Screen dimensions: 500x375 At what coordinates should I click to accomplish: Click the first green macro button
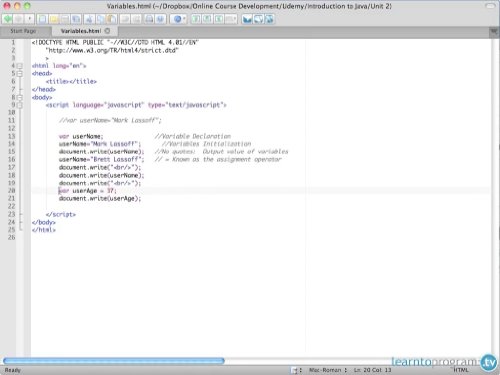[x=196, y=19]
